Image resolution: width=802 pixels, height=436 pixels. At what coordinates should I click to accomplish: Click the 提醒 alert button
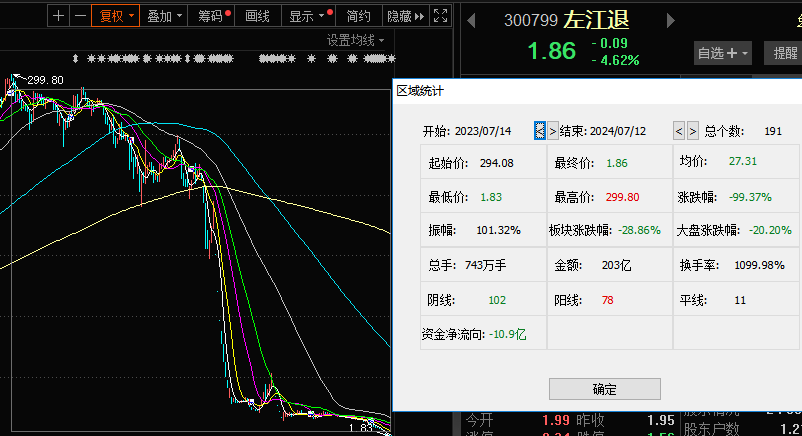782,53
